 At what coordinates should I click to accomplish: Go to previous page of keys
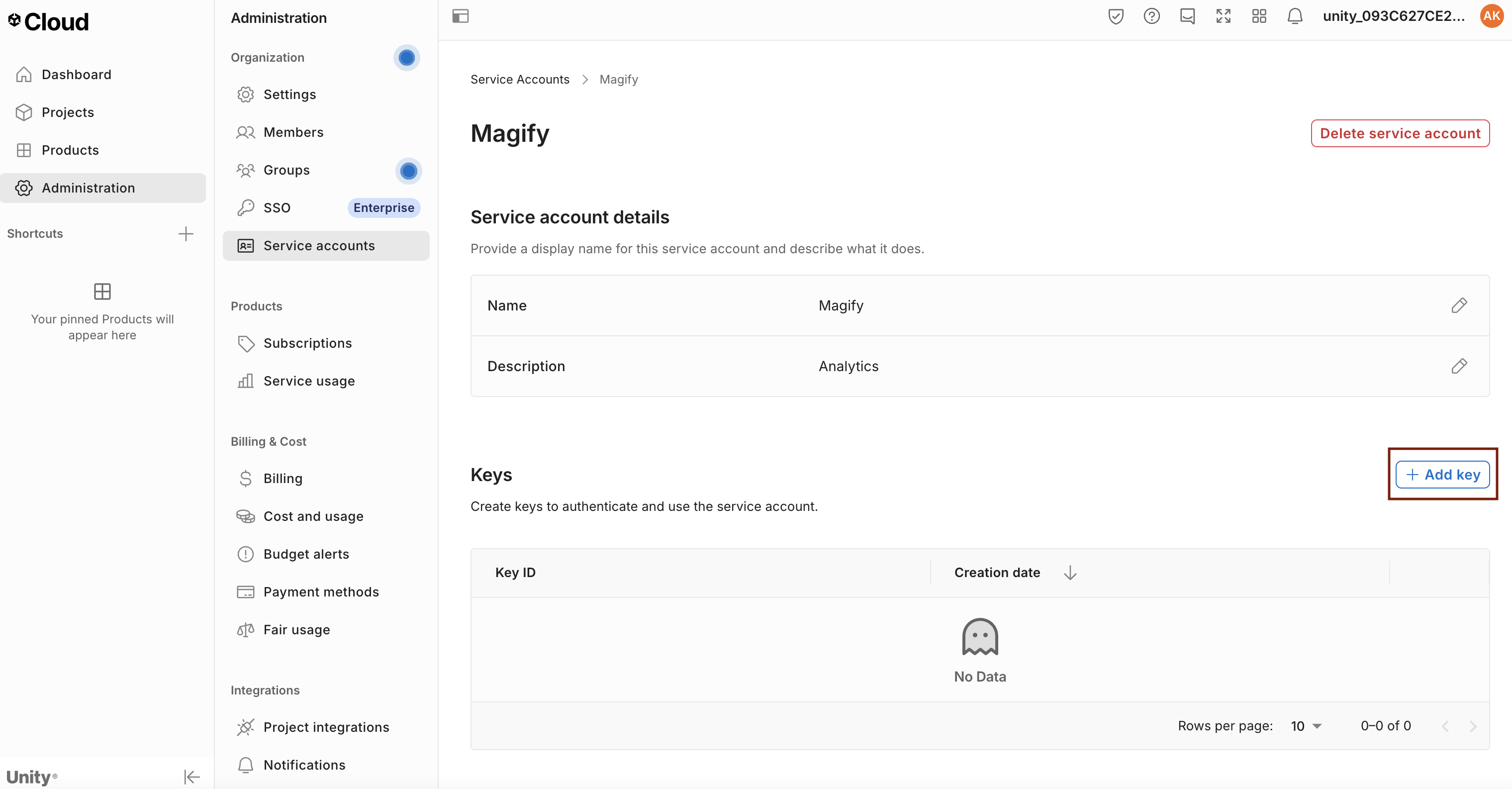pos(1445,726)
